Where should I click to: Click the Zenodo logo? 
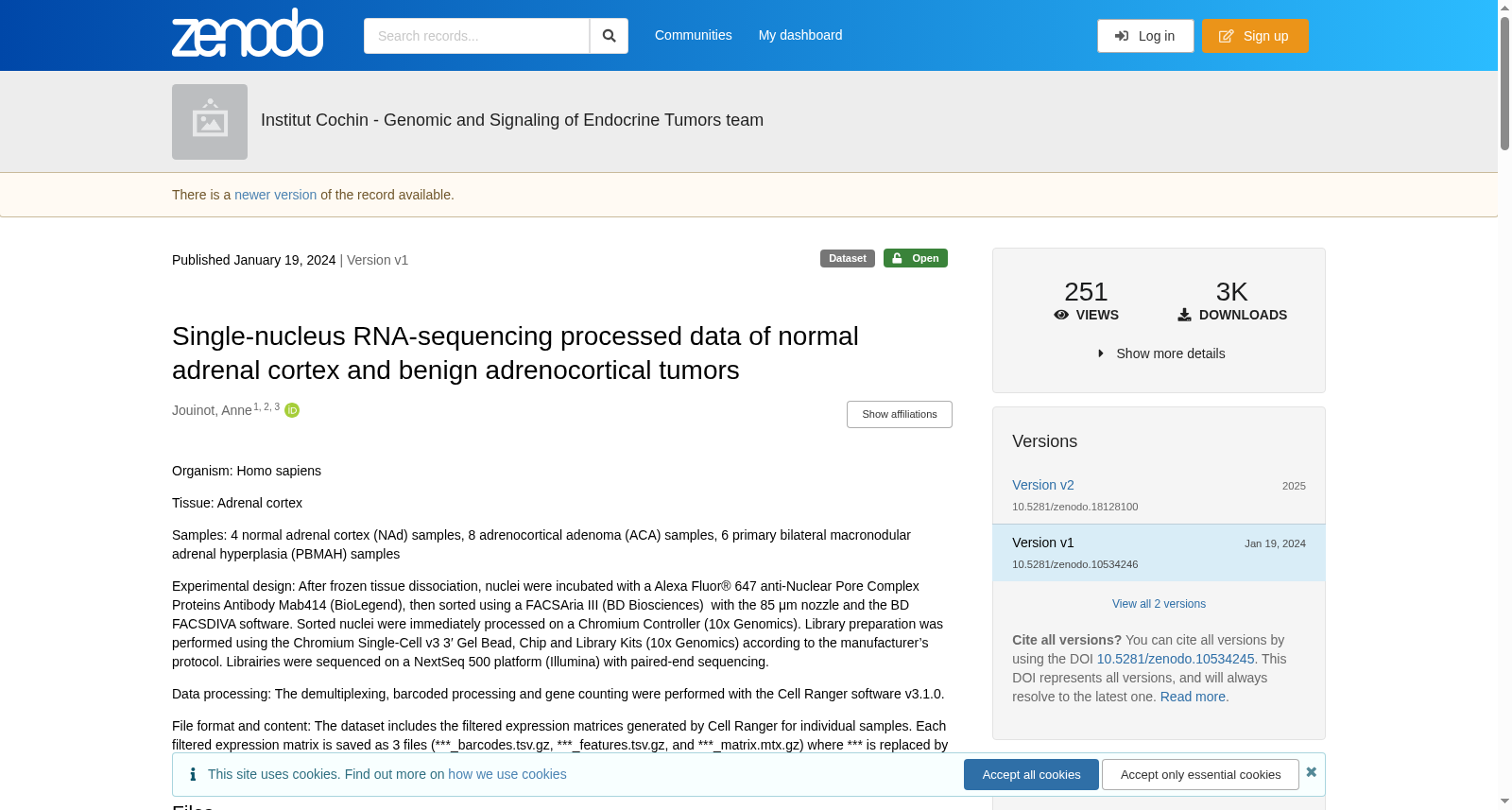coord(248,33)
